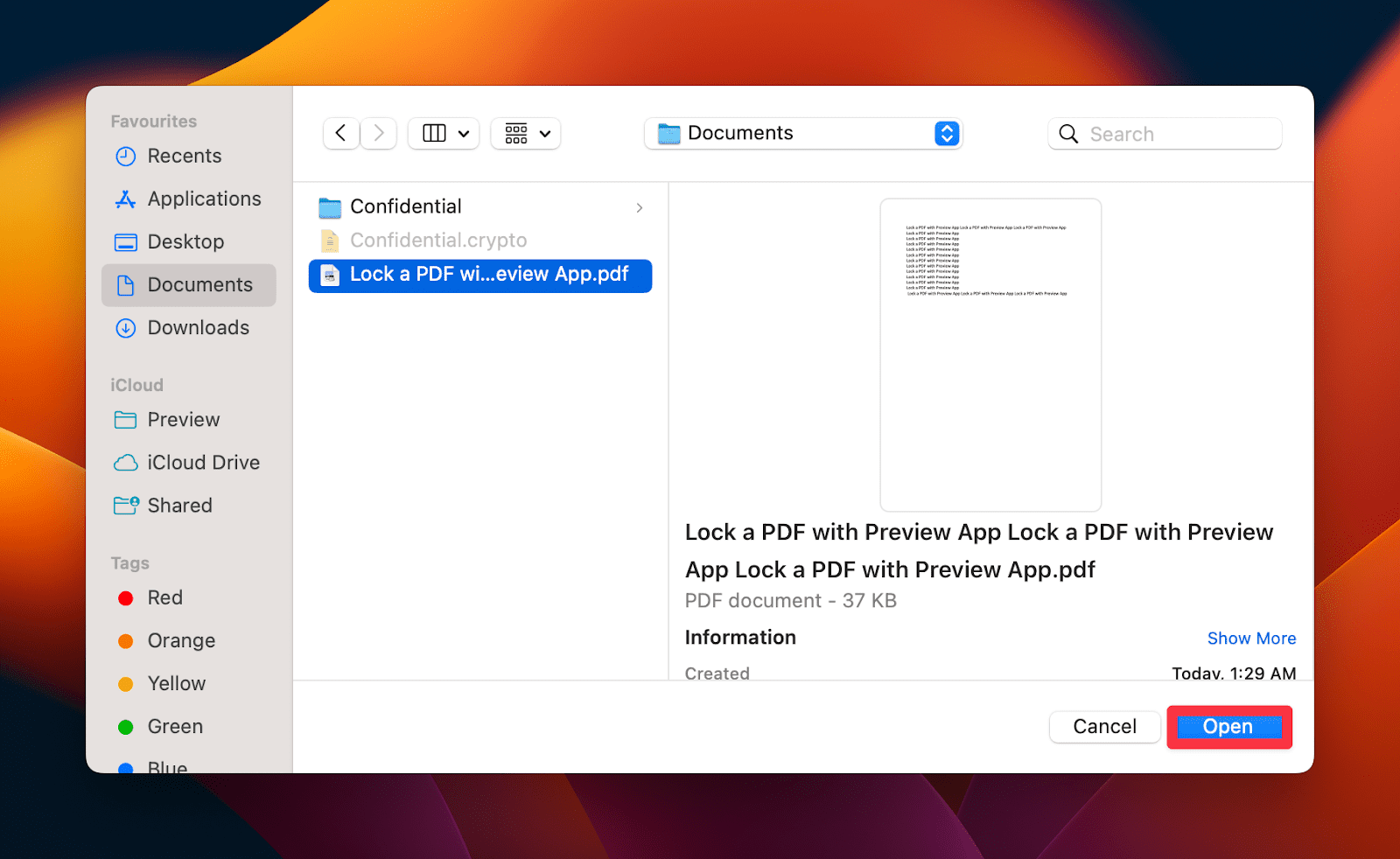
Task: Click Show More in Information
Action: pyautogui.click(x=1251, y=639)
